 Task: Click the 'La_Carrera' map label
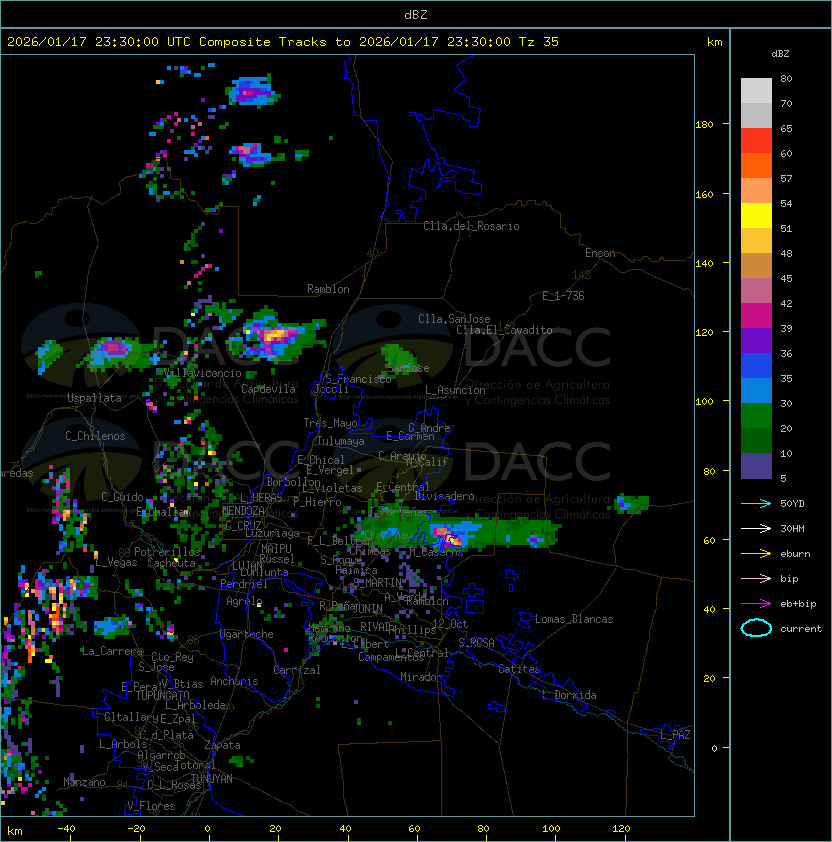(x=112, y=651)
